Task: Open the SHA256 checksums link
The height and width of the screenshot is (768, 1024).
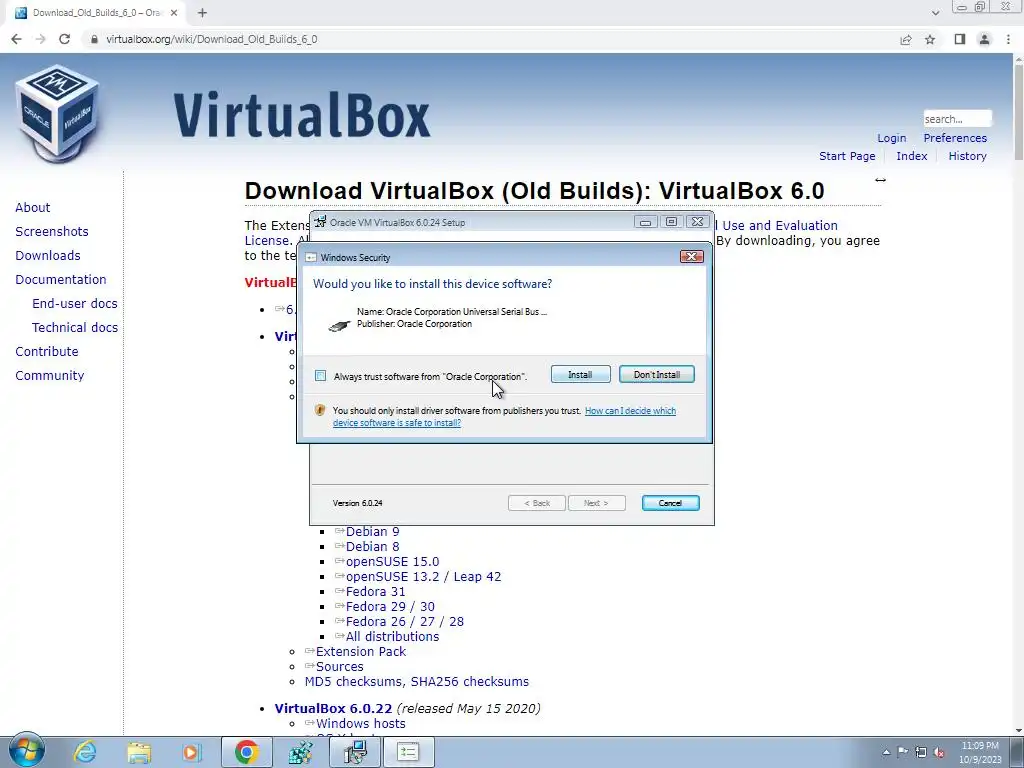Action: (470, 682)
